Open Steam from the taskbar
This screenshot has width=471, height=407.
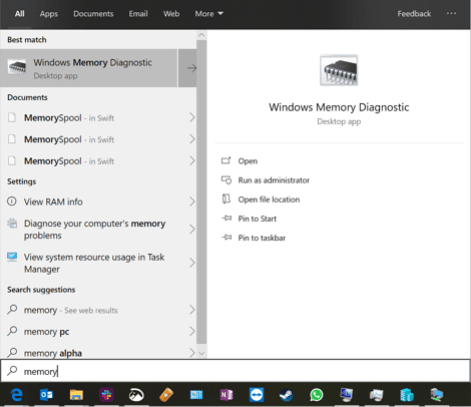click(286, 395)
